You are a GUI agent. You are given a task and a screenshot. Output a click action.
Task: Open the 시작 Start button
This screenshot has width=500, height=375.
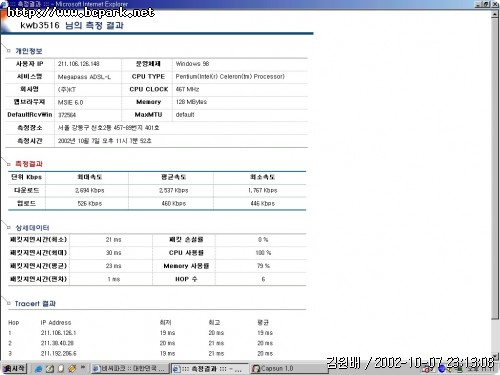click(14, 368)
